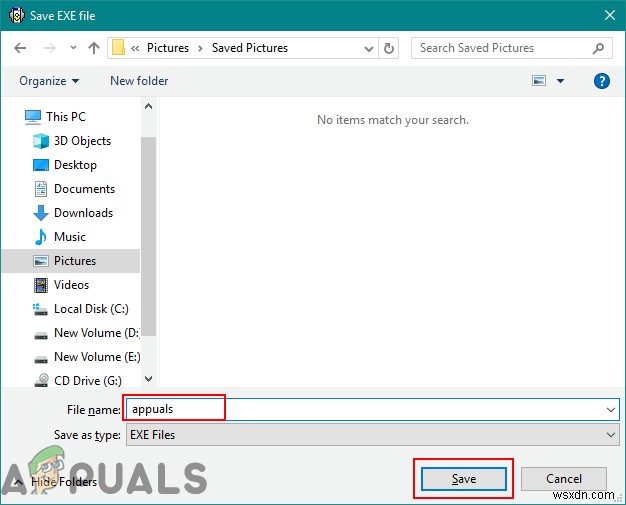Select This PC in navigation pane

pos(65,117)
